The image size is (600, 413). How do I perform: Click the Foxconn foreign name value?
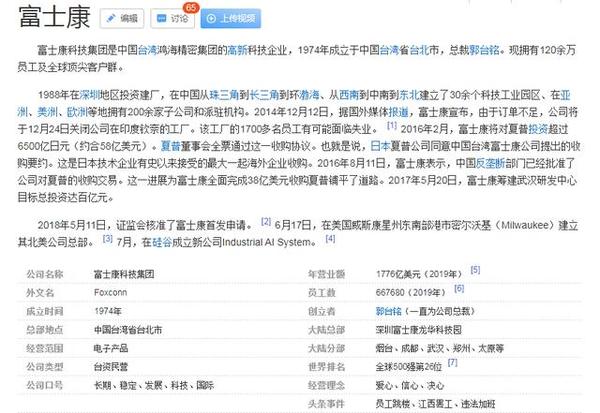[110, 292]
